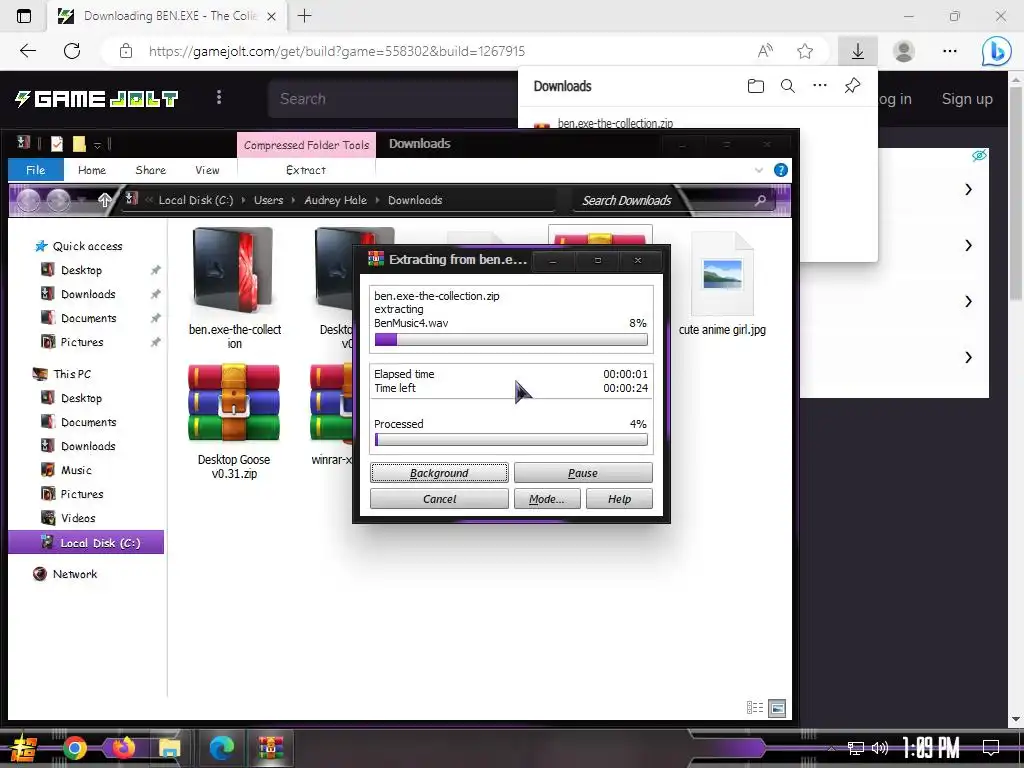
Task: Select Pictures under Quick access
Action: pyautogui.click(x=82, y=342)
